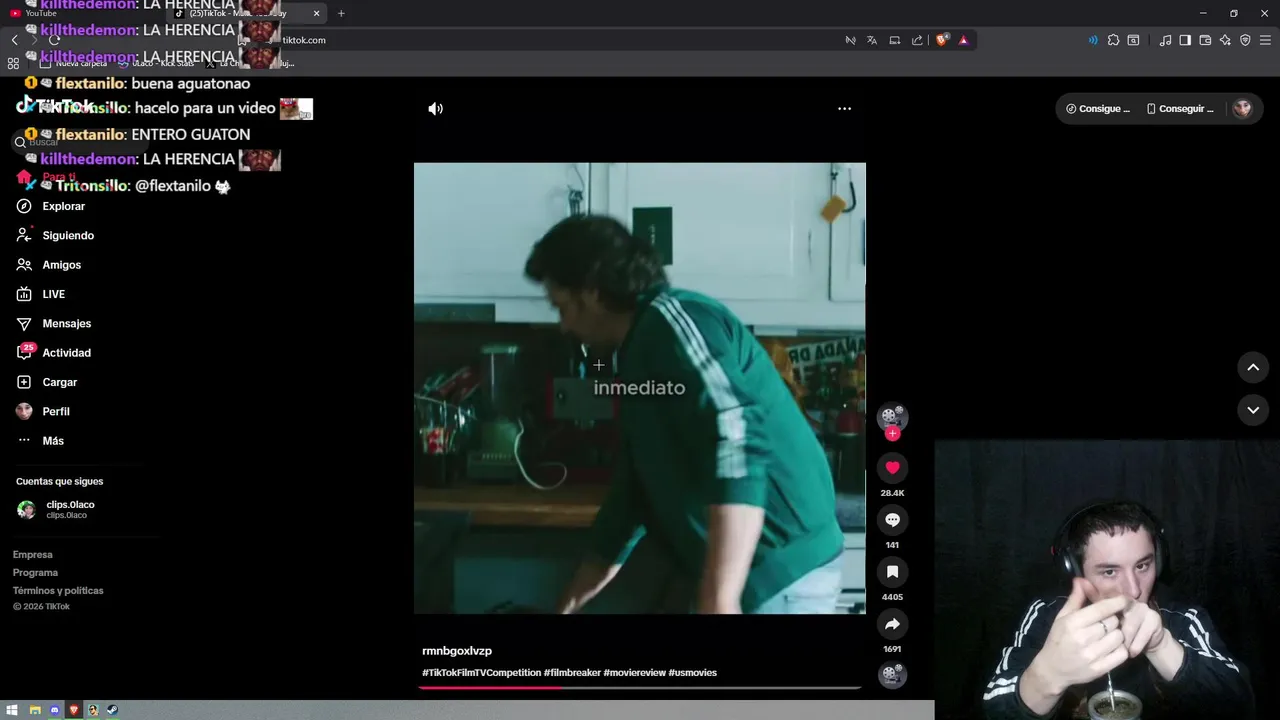Click the share page icon in address bar

[x=917, y=40]
